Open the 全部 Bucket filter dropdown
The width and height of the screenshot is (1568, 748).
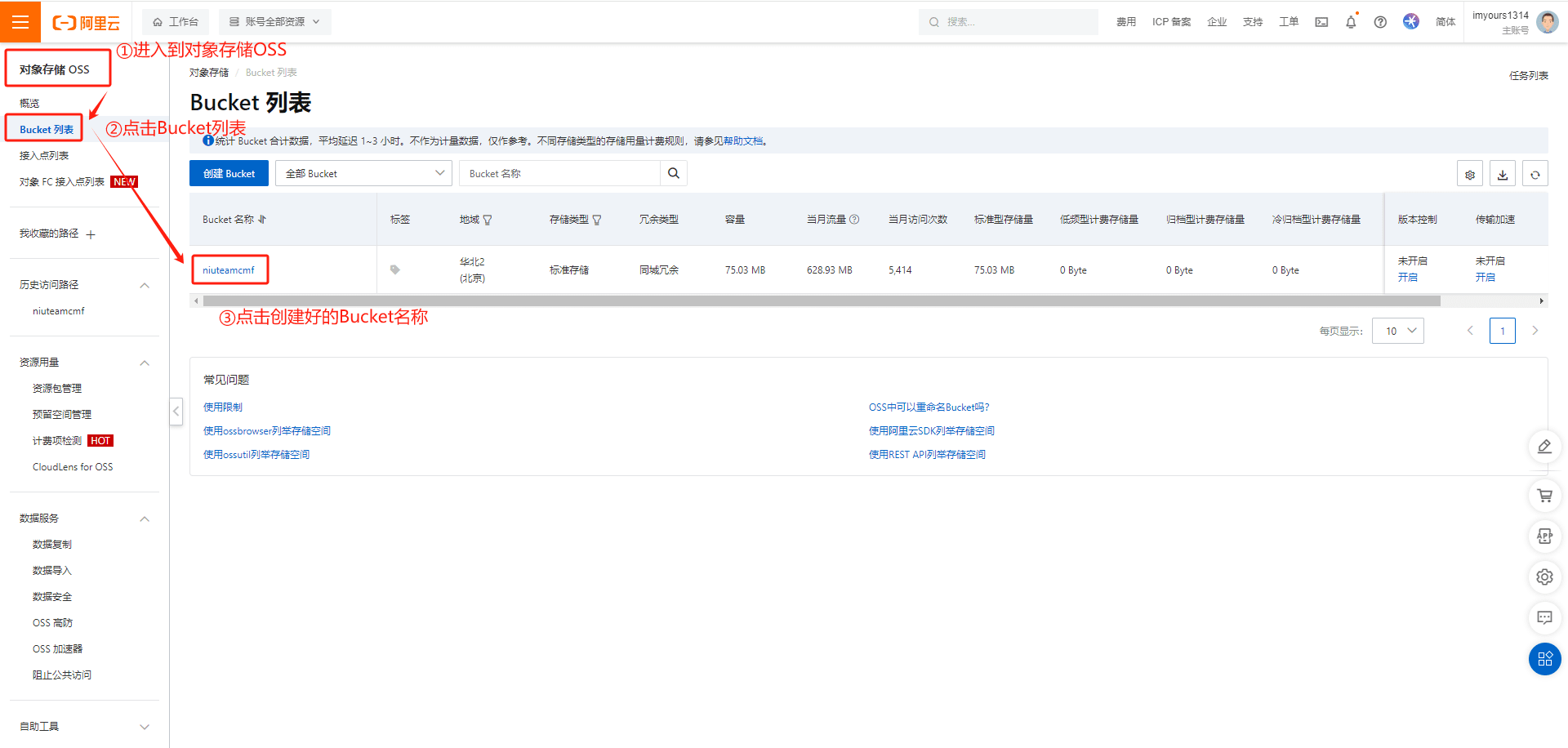click(363, 173)
